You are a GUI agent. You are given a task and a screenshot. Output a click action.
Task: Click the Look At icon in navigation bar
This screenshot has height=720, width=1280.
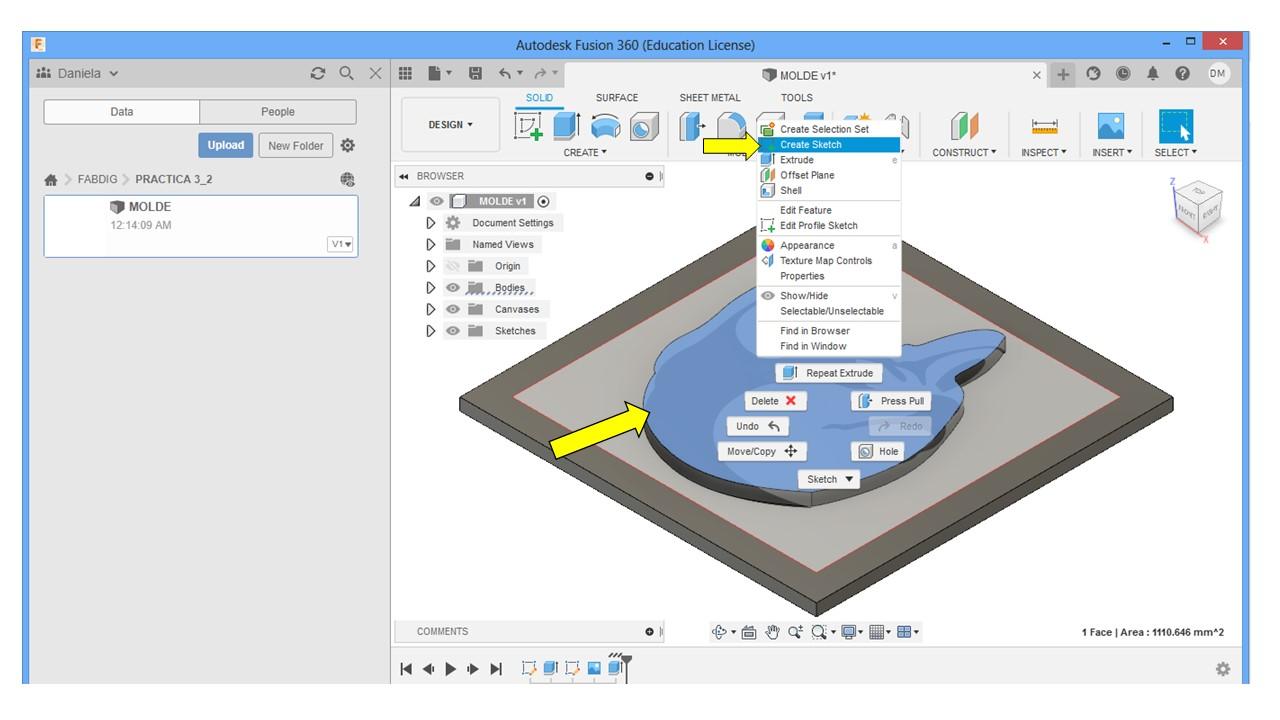tap(748, 631)
